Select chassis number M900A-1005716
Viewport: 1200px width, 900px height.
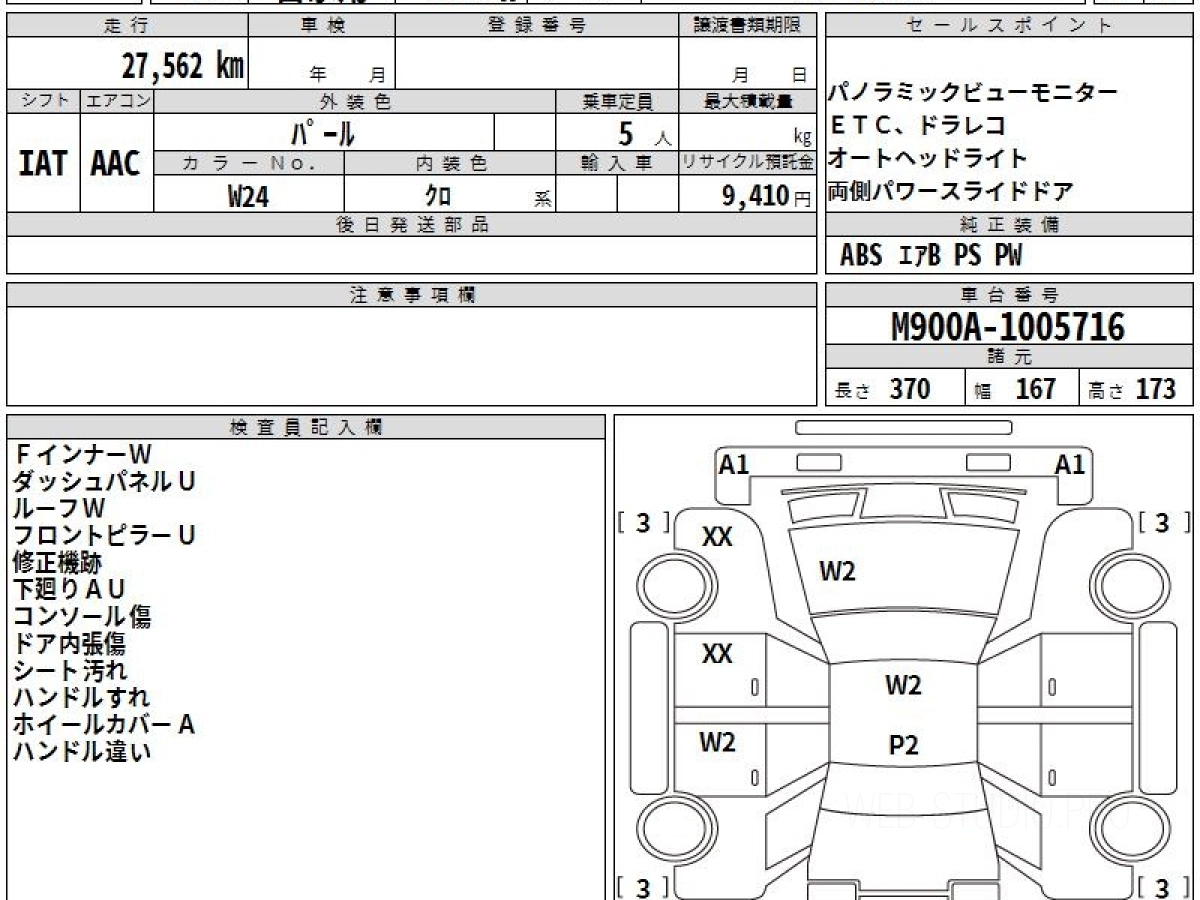tap(1008, 326)
